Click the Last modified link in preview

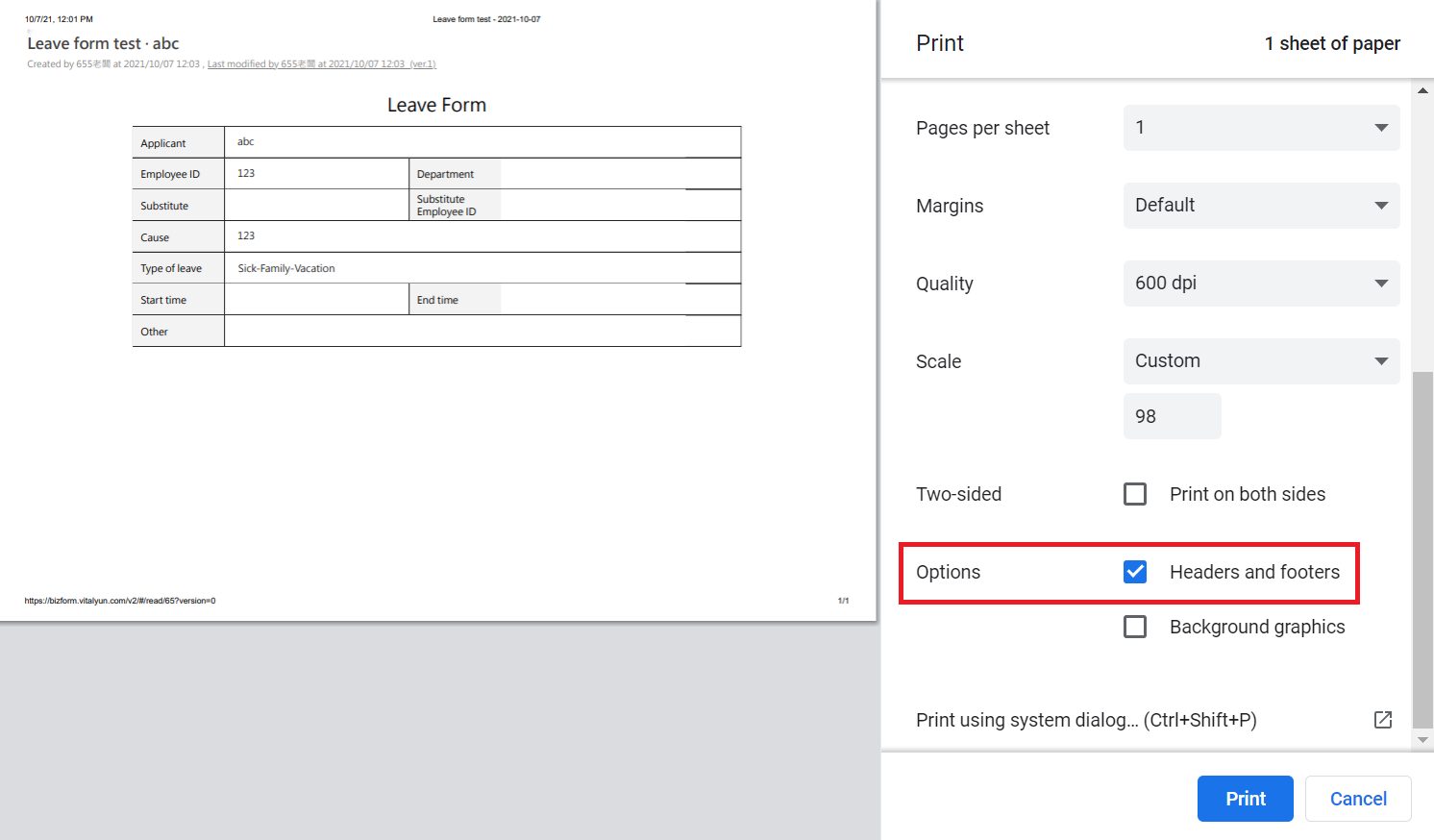(x=321, y=64)
